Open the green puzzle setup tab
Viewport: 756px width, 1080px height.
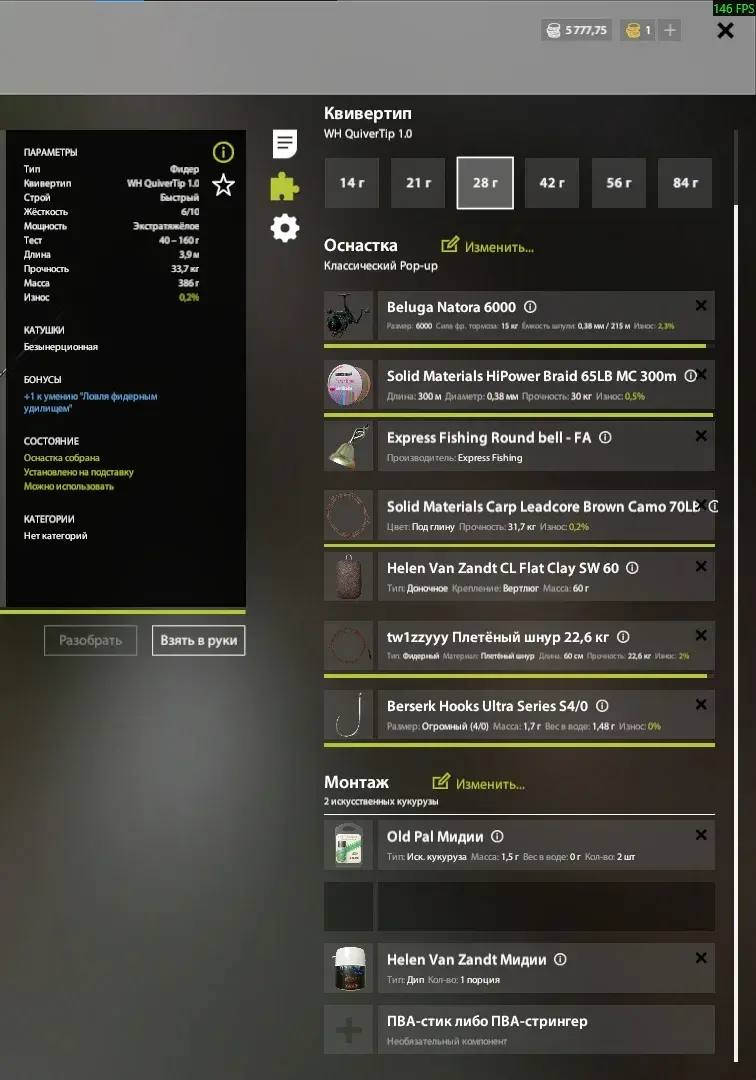(284, 186)
